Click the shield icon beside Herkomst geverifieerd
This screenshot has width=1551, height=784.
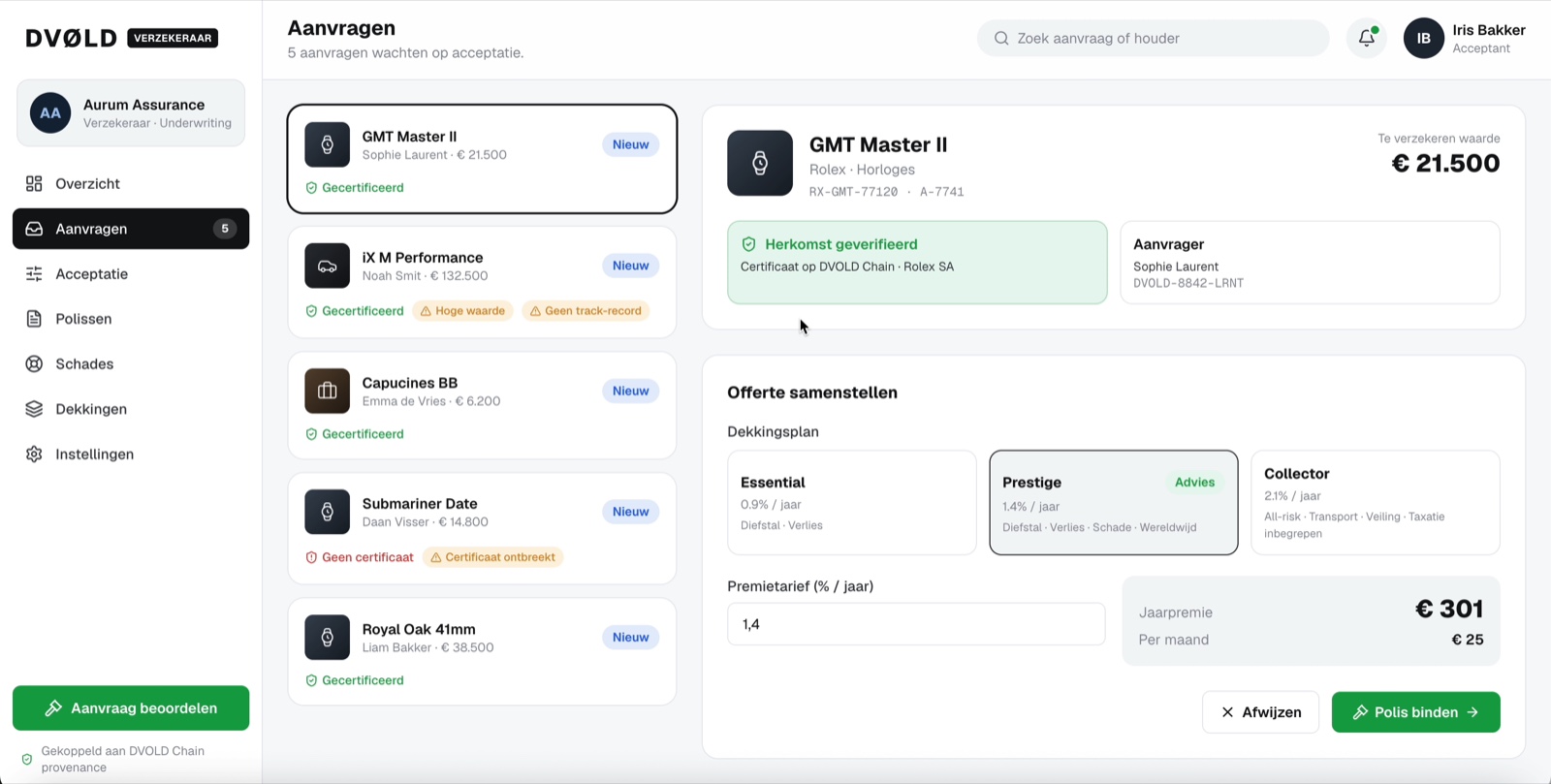(x=748, y=244)
